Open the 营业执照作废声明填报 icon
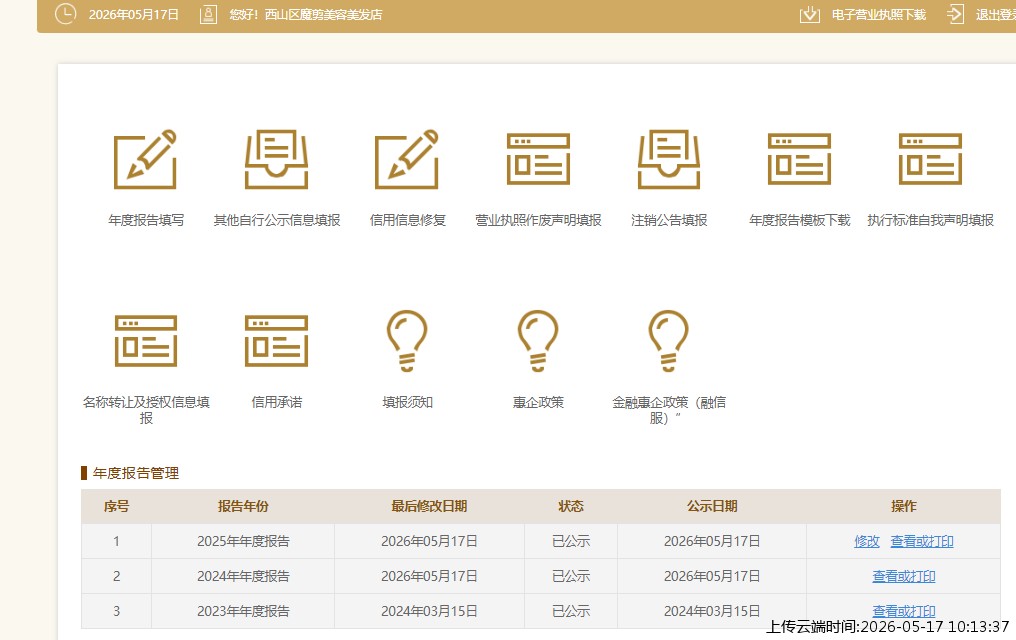 pos(538,159)
